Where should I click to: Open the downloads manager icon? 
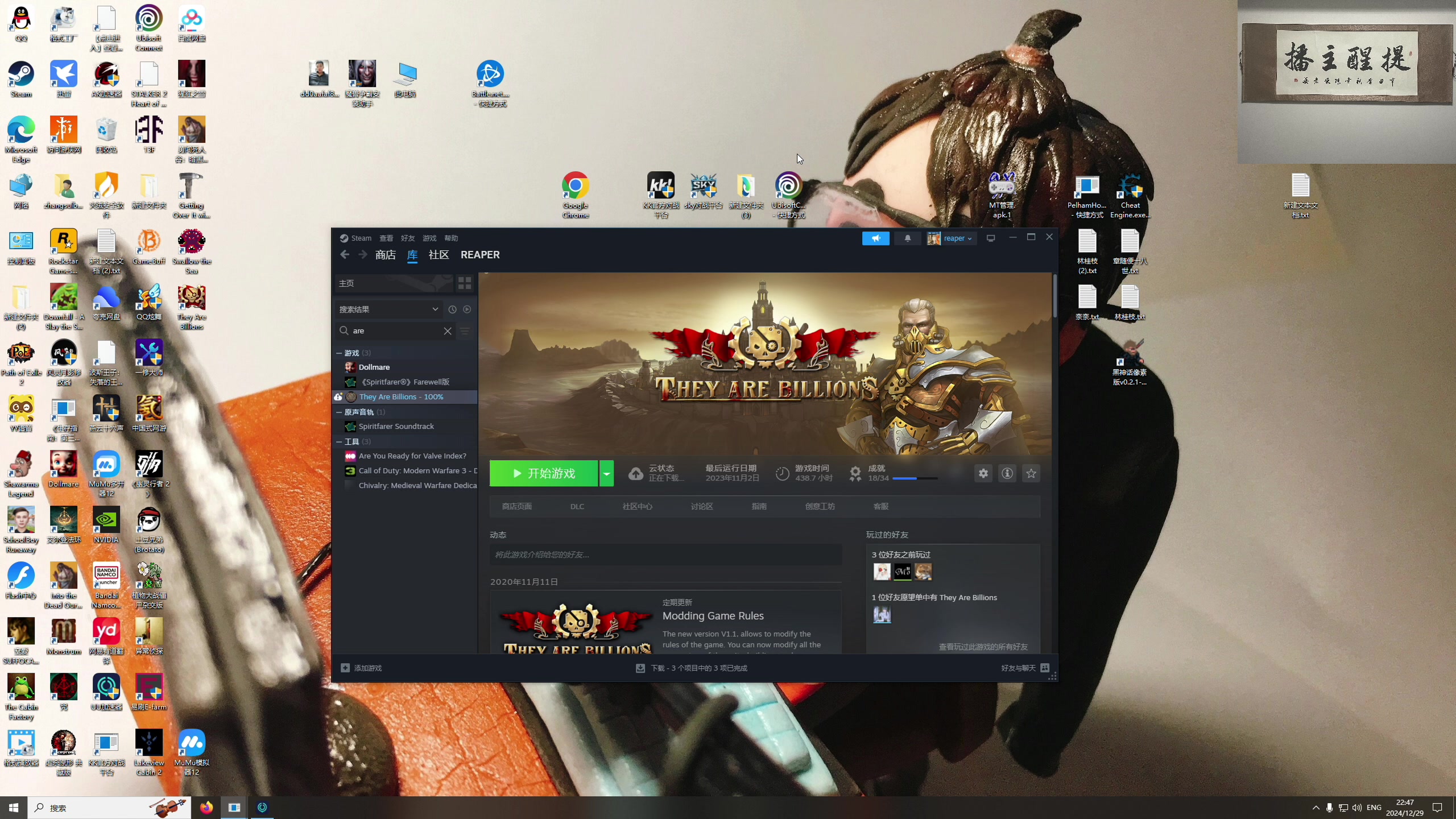[640, 668]
